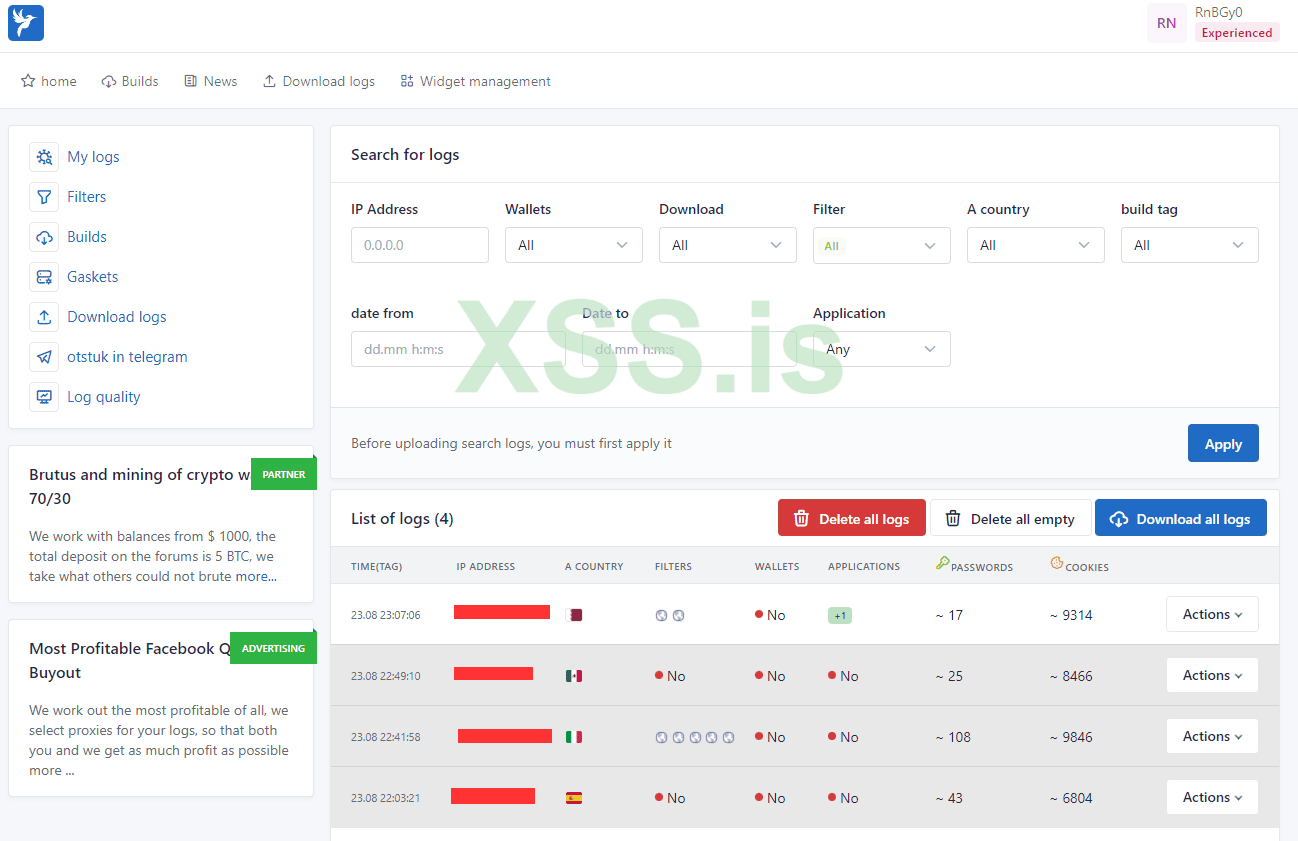Click the blue bird logo icon
This screenshot has height=841, width=1298.
pos(26,23)
